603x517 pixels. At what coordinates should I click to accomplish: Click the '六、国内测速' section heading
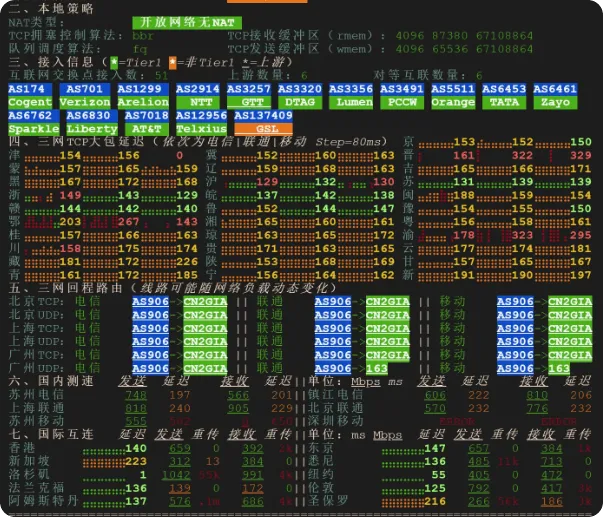pyautogui.click(x=51, y=381)
